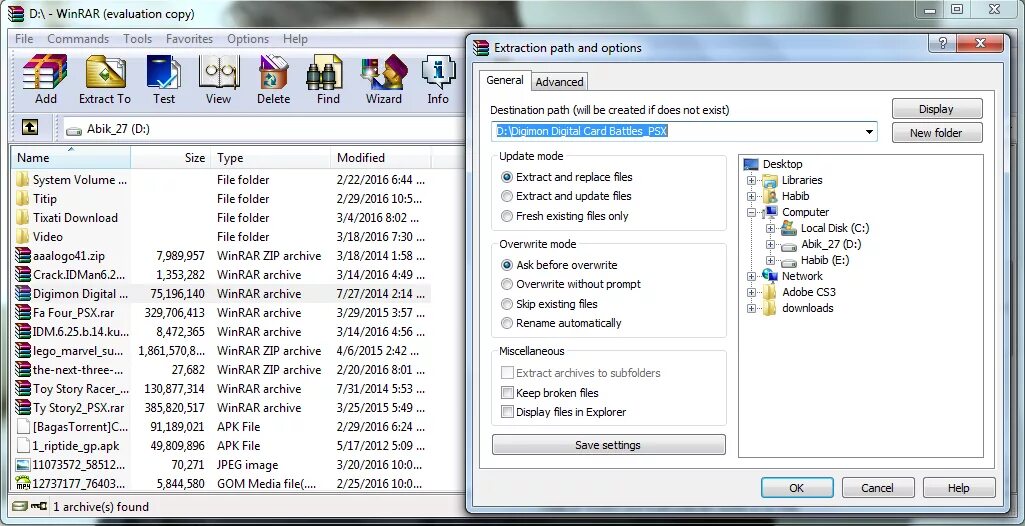Open the Tools menu
1025x526 pixels.
pos(137,39)
